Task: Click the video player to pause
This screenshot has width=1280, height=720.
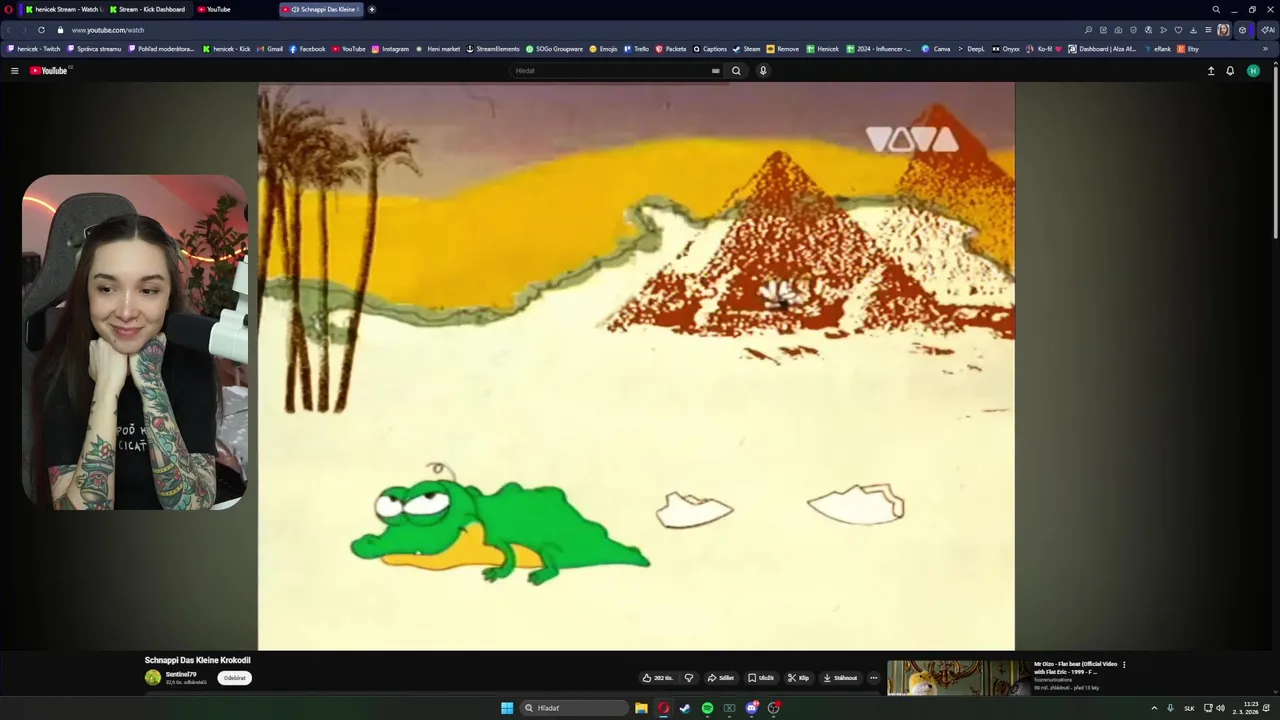Action: (636, 366)
